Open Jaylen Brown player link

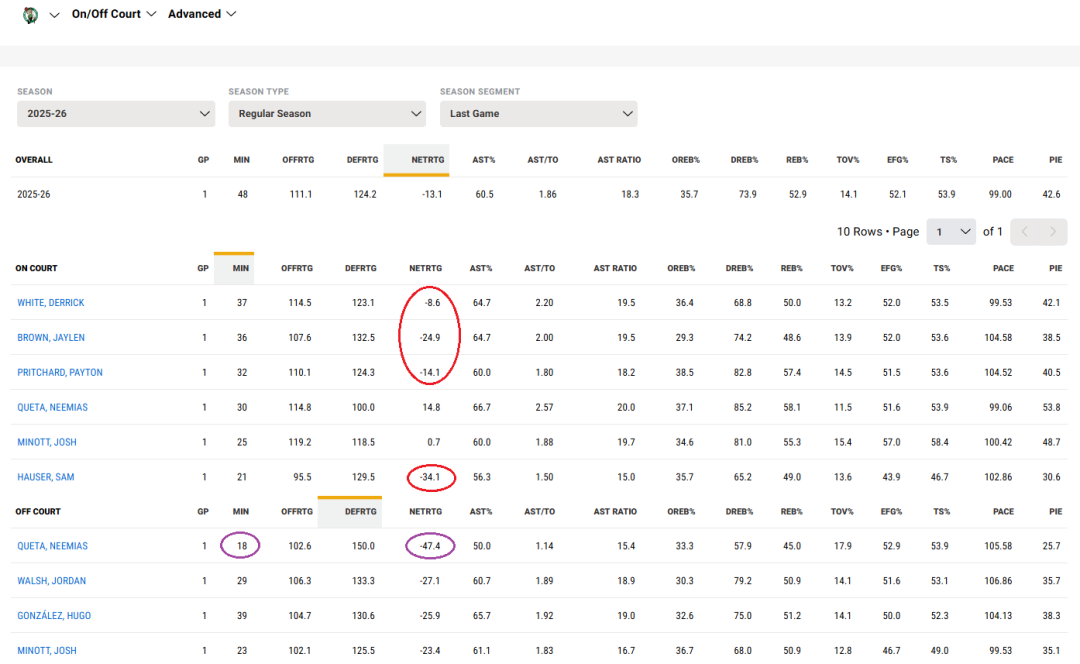point(50,338)
